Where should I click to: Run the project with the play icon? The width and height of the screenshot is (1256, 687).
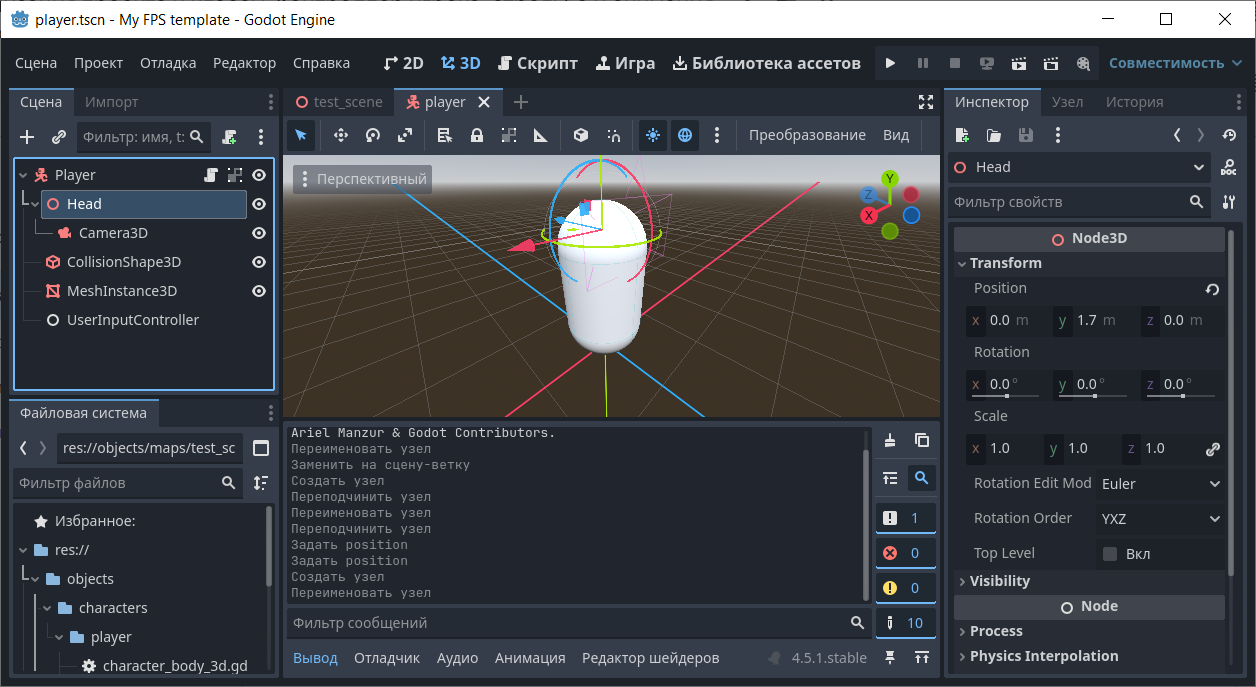(x=890, y=63)
